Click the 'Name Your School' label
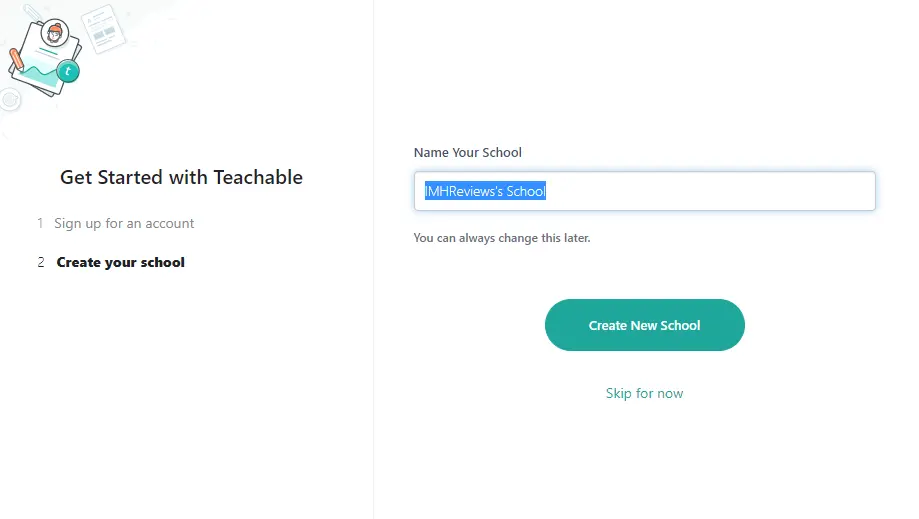 (467, 153)
